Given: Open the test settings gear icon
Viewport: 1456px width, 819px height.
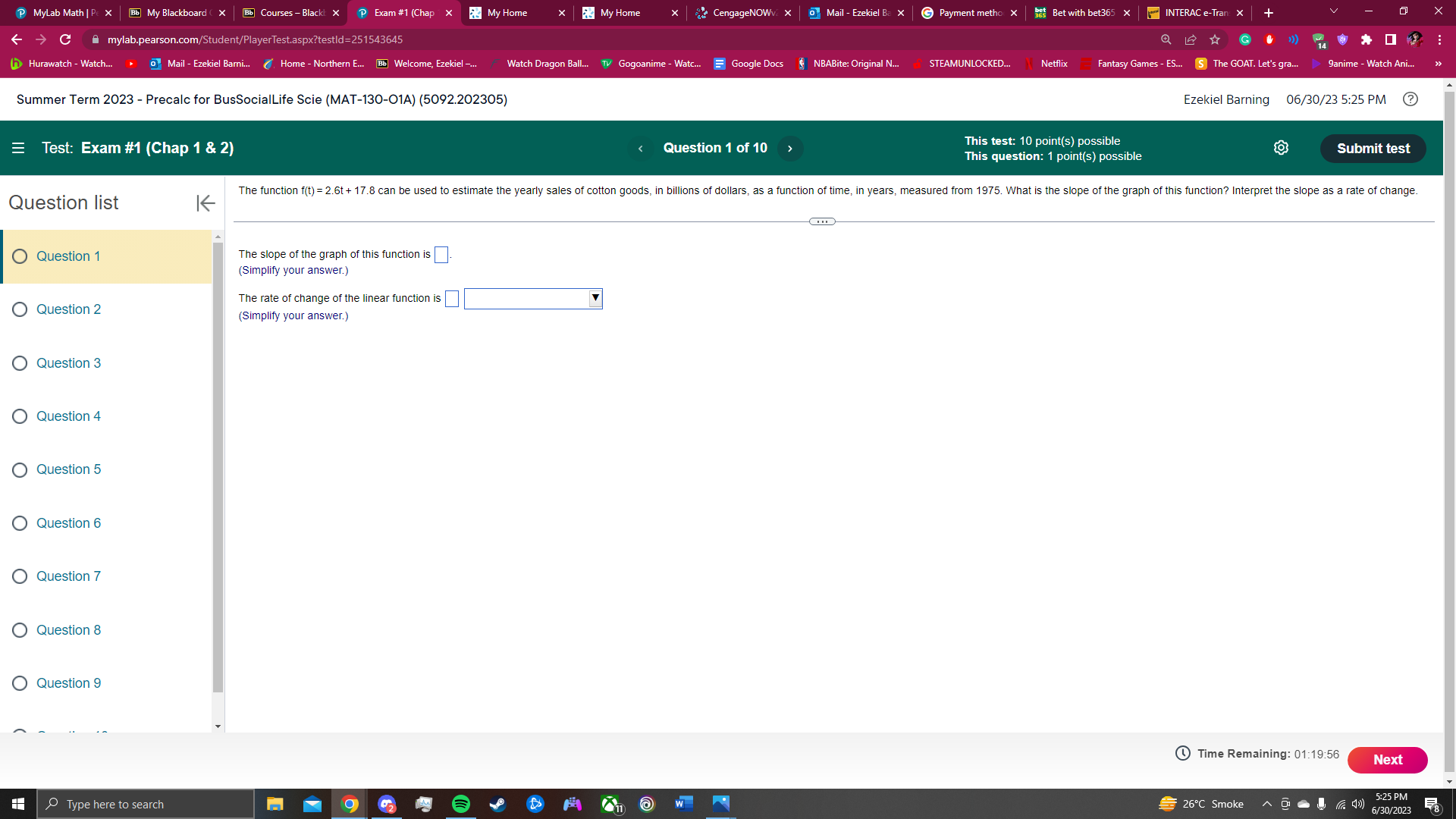Looking at the screenshot, I should [1281, 148].
